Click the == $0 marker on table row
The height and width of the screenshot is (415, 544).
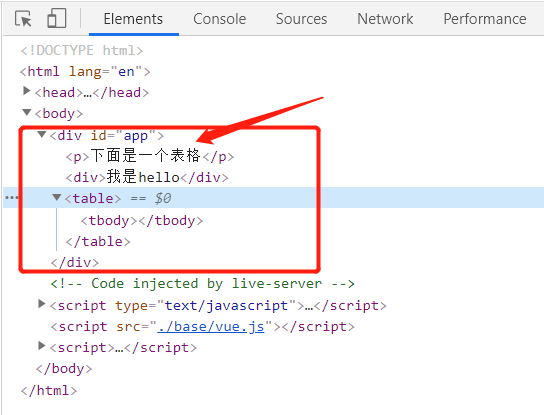click(151, 198)
